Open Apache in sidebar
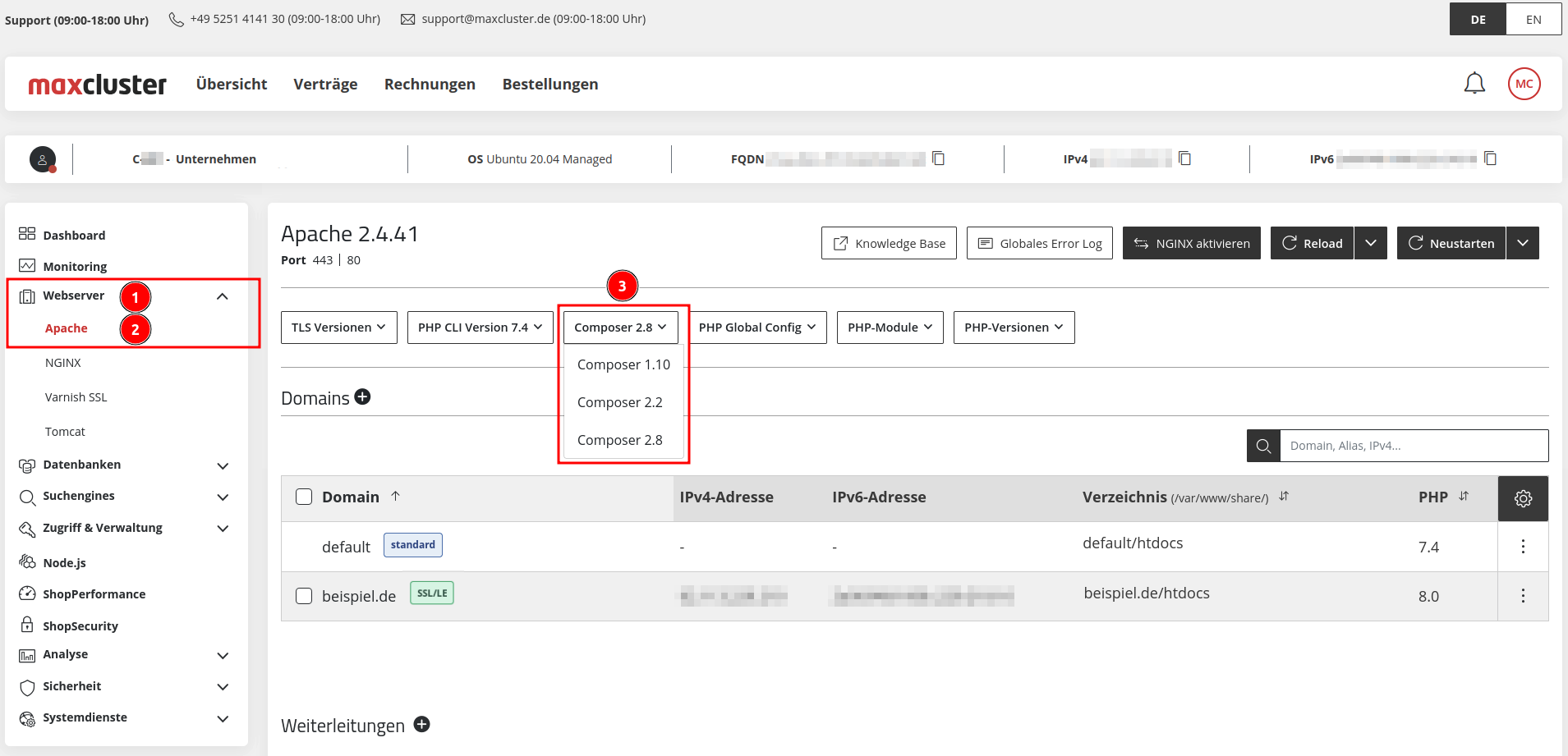The image size is (1568, 756). (67, 328)
